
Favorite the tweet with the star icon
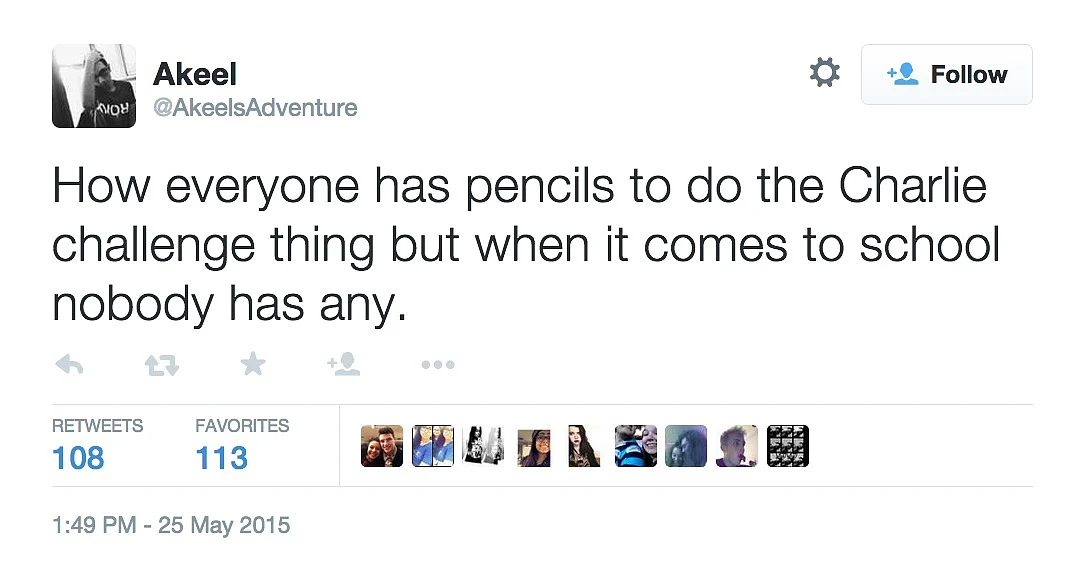pos(253,364)
